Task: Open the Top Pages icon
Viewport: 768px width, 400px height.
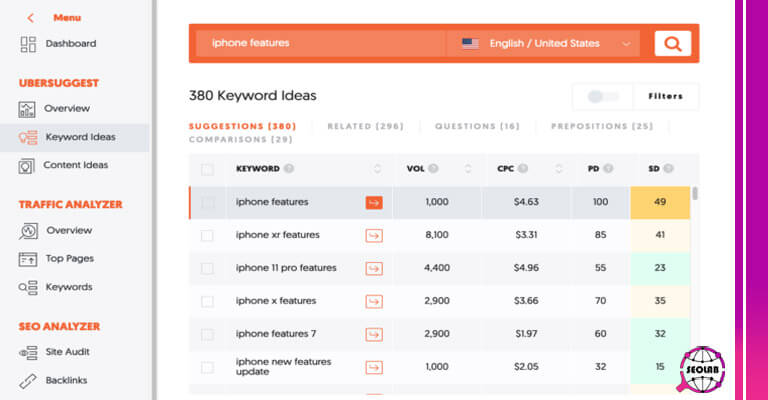Action: point(27,259)
